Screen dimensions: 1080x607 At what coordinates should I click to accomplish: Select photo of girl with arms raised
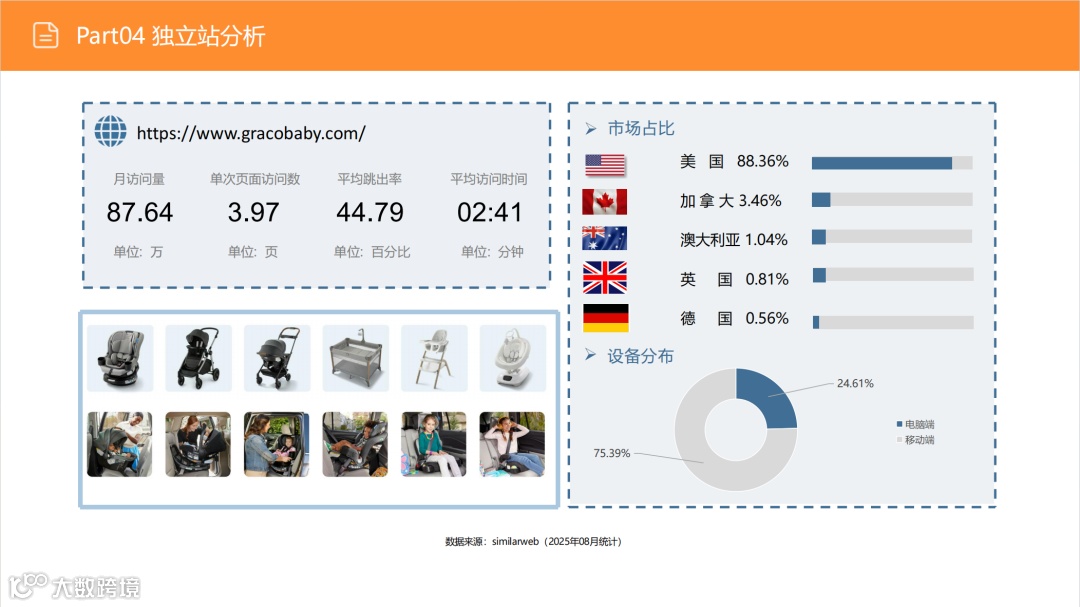click(512, 444)
